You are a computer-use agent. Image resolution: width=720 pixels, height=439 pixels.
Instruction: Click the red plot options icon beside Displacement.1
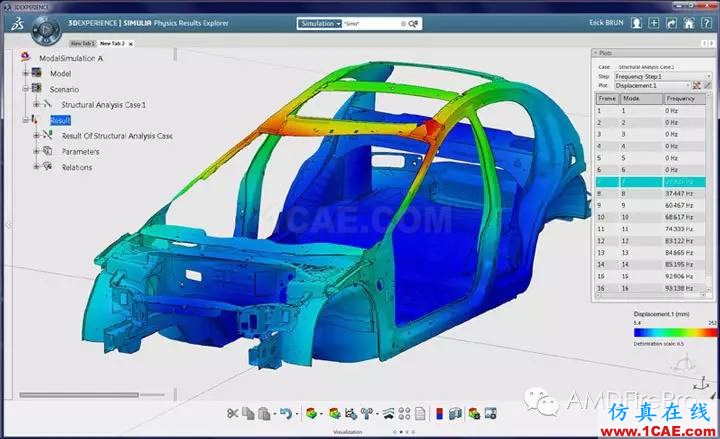(x=697, y=85)
